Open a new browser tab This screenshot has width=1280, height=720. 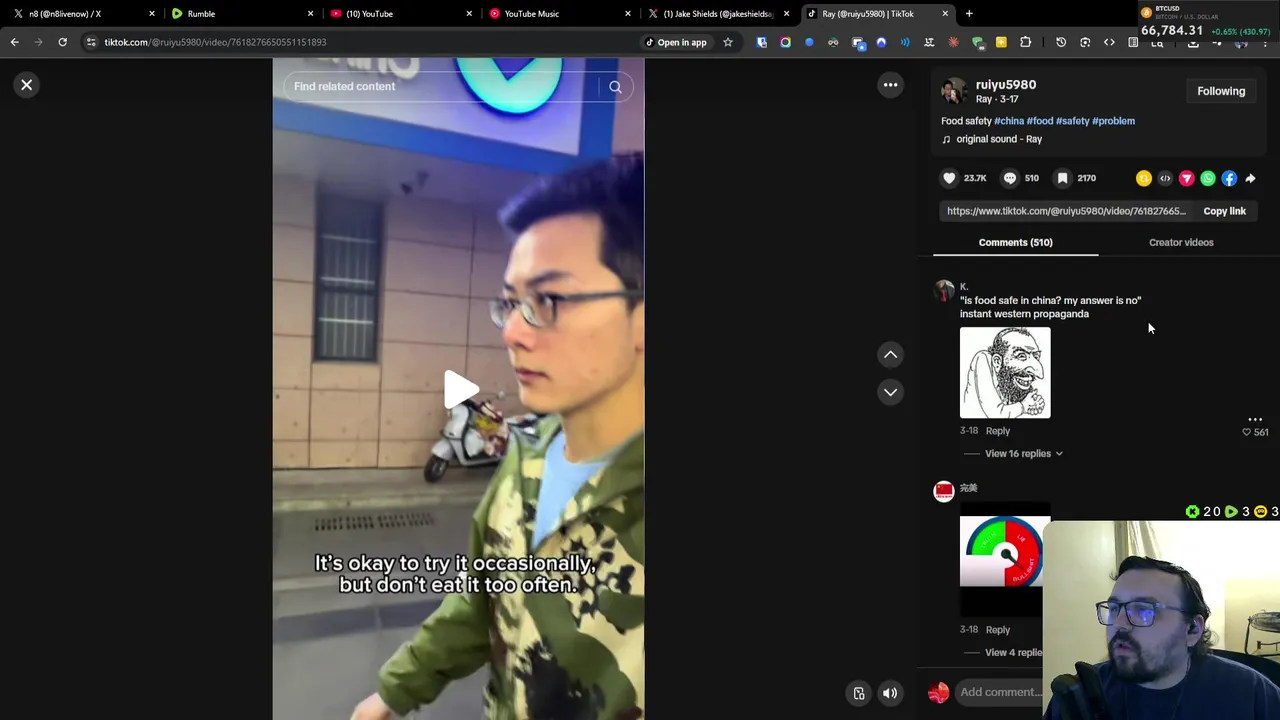[x=969, y=14]
